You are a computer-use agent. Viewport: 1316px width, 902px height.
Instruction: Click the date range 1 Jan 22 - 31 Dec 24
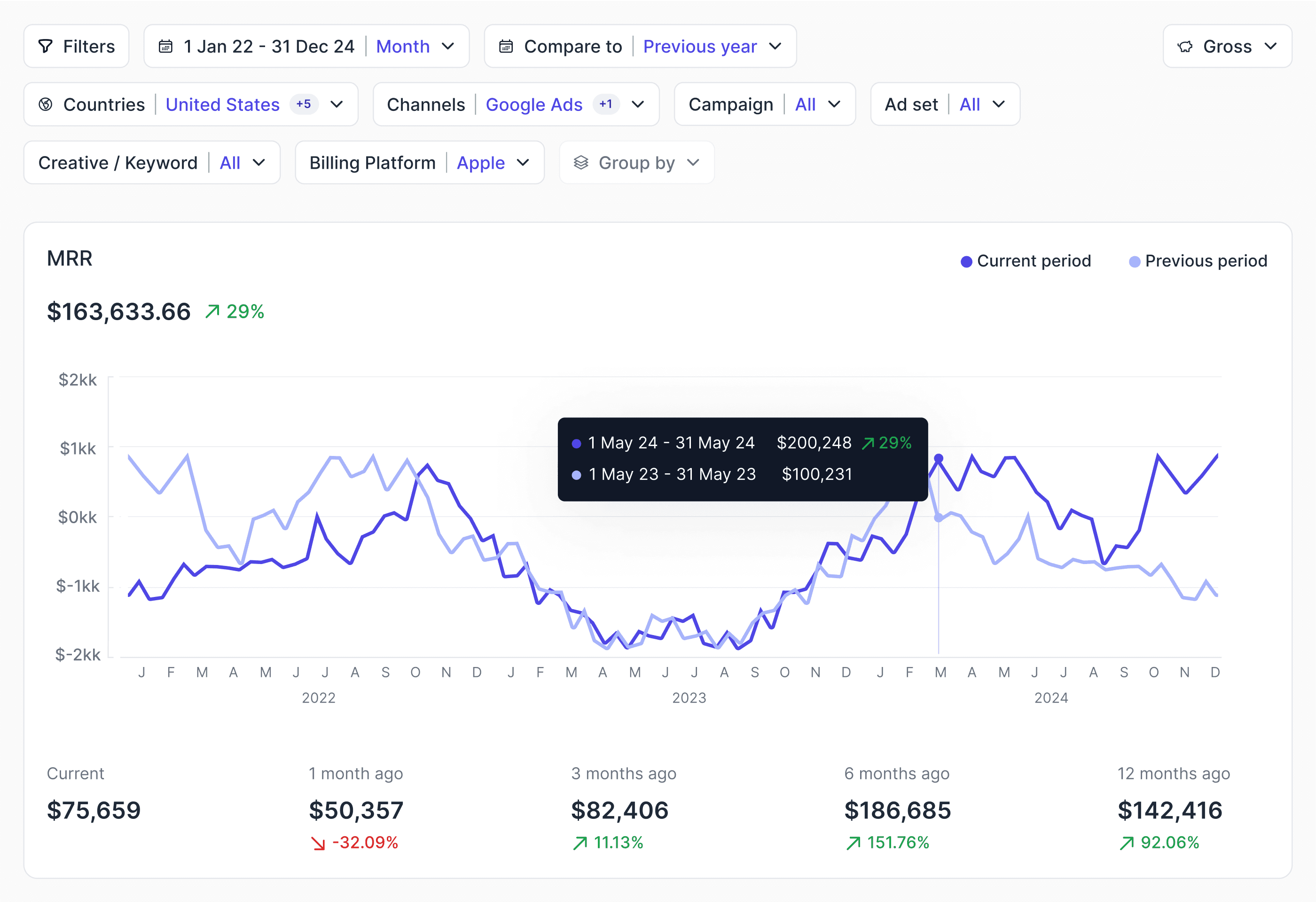(269, 47)
